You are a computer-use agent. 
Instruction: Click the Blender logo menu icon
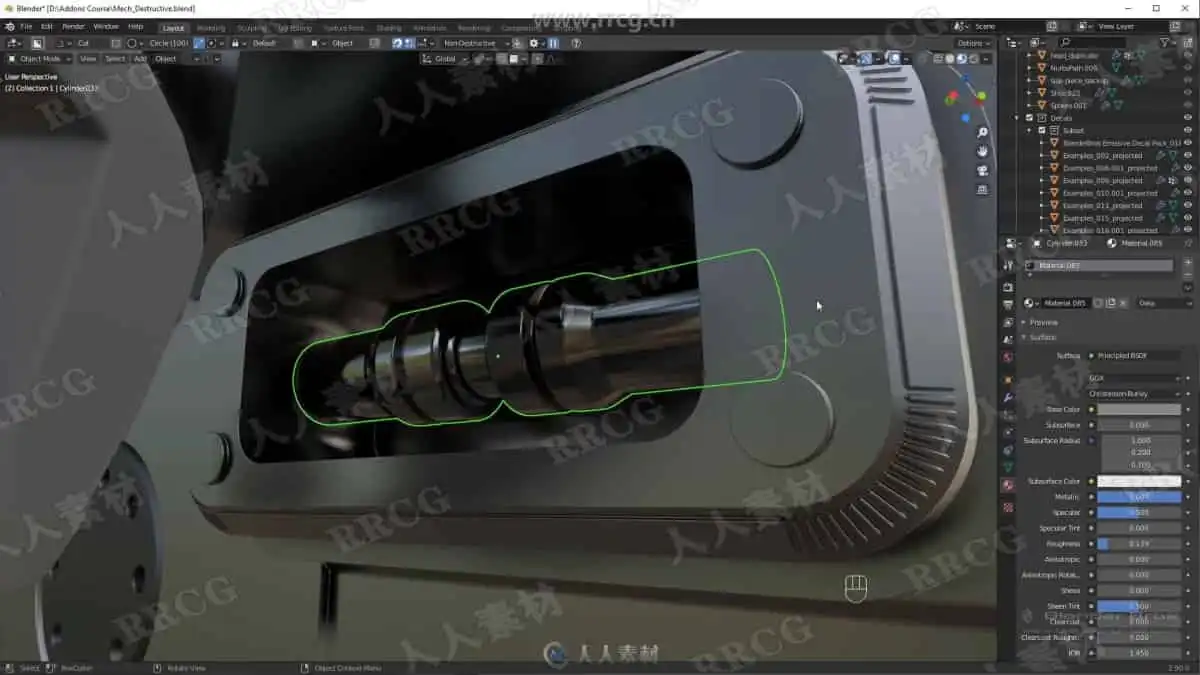coord(9,26)
